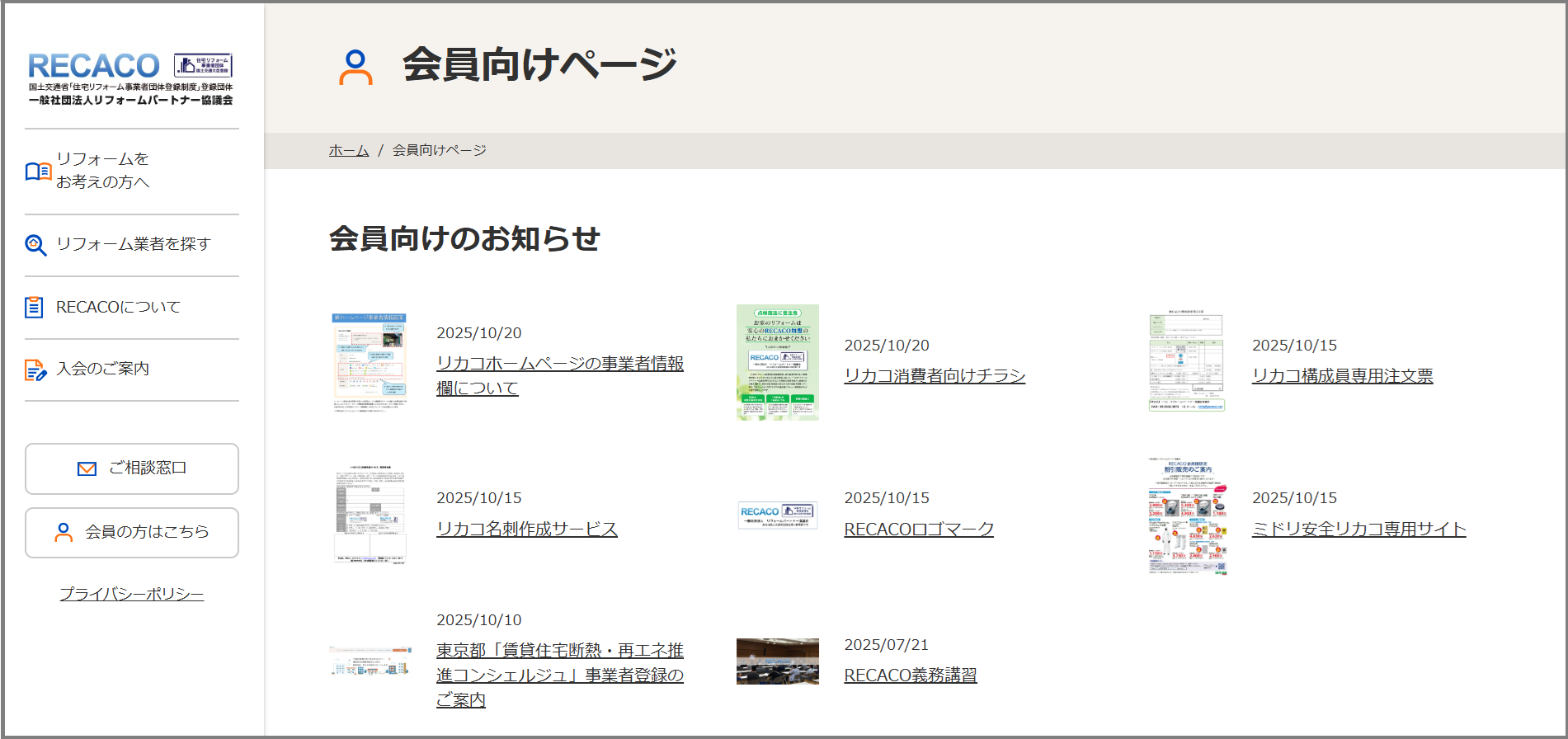Open the RECACOについて menu item

pyautogui.click(x=118, y=307)
